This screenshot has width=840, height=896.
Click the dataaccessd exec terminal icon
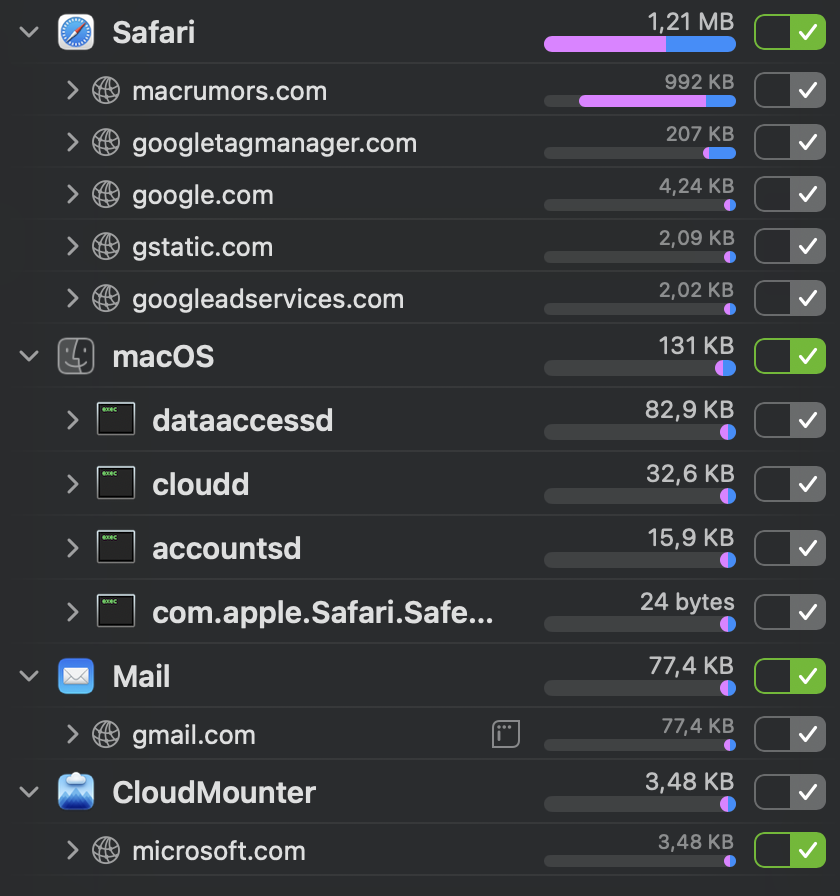(116, 419)
